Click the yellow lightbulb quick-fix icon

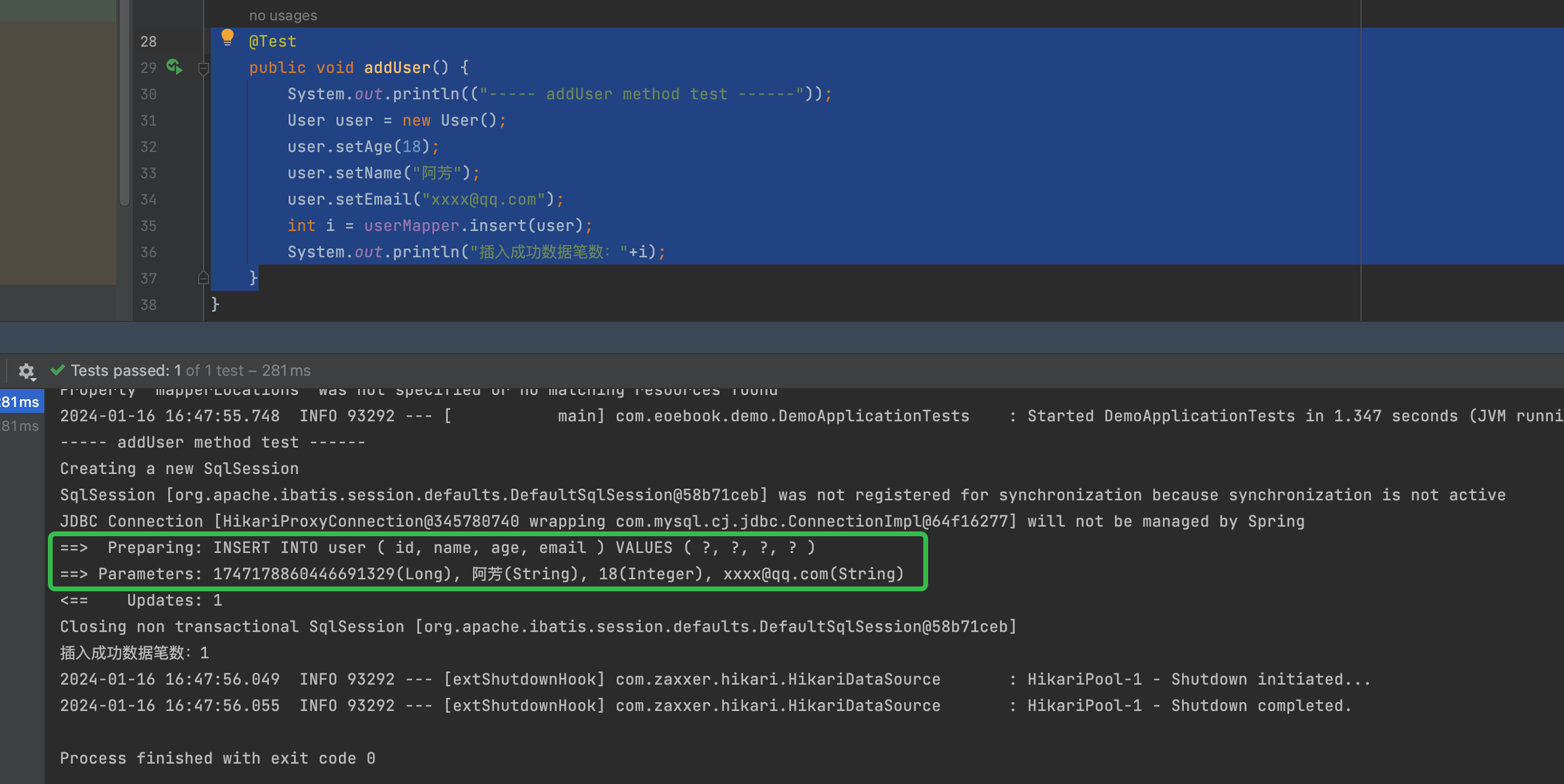click(227, 38)
